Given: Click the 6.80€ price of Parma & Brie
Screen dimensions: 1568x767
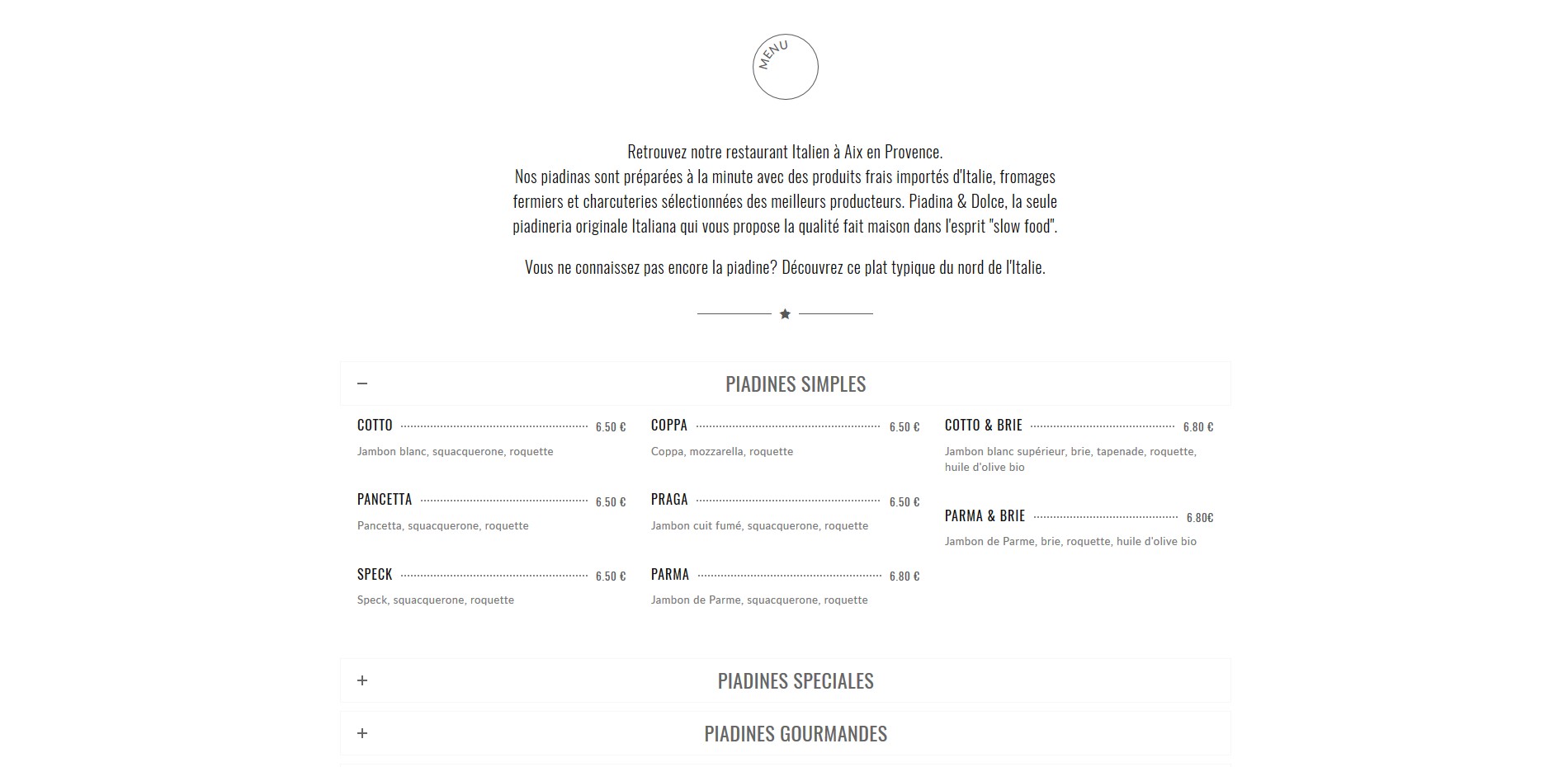Looking at the screenshot, I should tap(1200, 518).
